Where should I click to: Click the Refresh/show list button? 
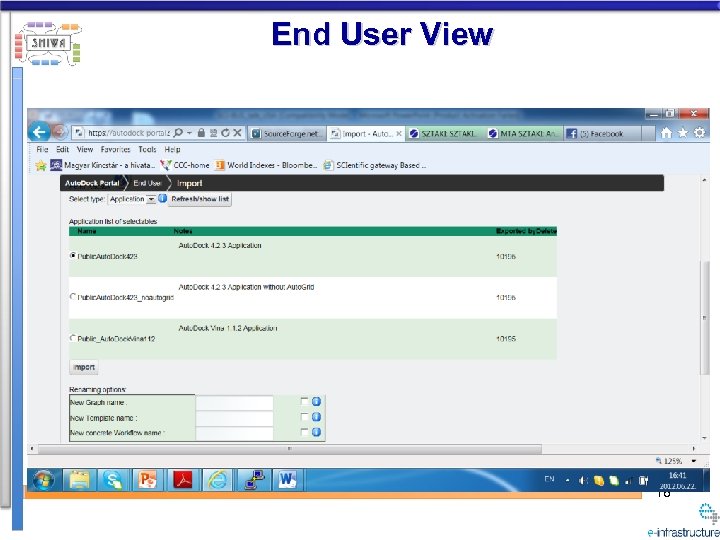(x=200, y=199)
